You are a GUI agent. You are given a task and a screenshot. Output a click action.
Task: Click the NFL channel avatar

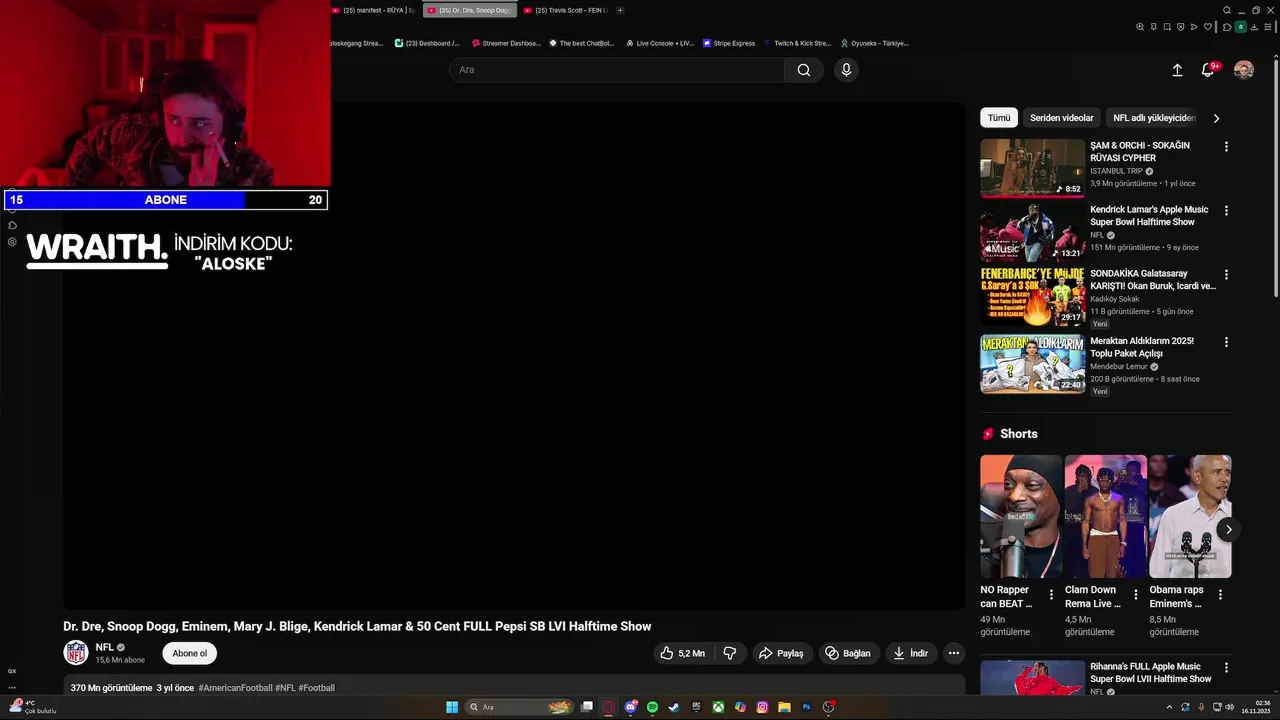click(x=76, y=653)
